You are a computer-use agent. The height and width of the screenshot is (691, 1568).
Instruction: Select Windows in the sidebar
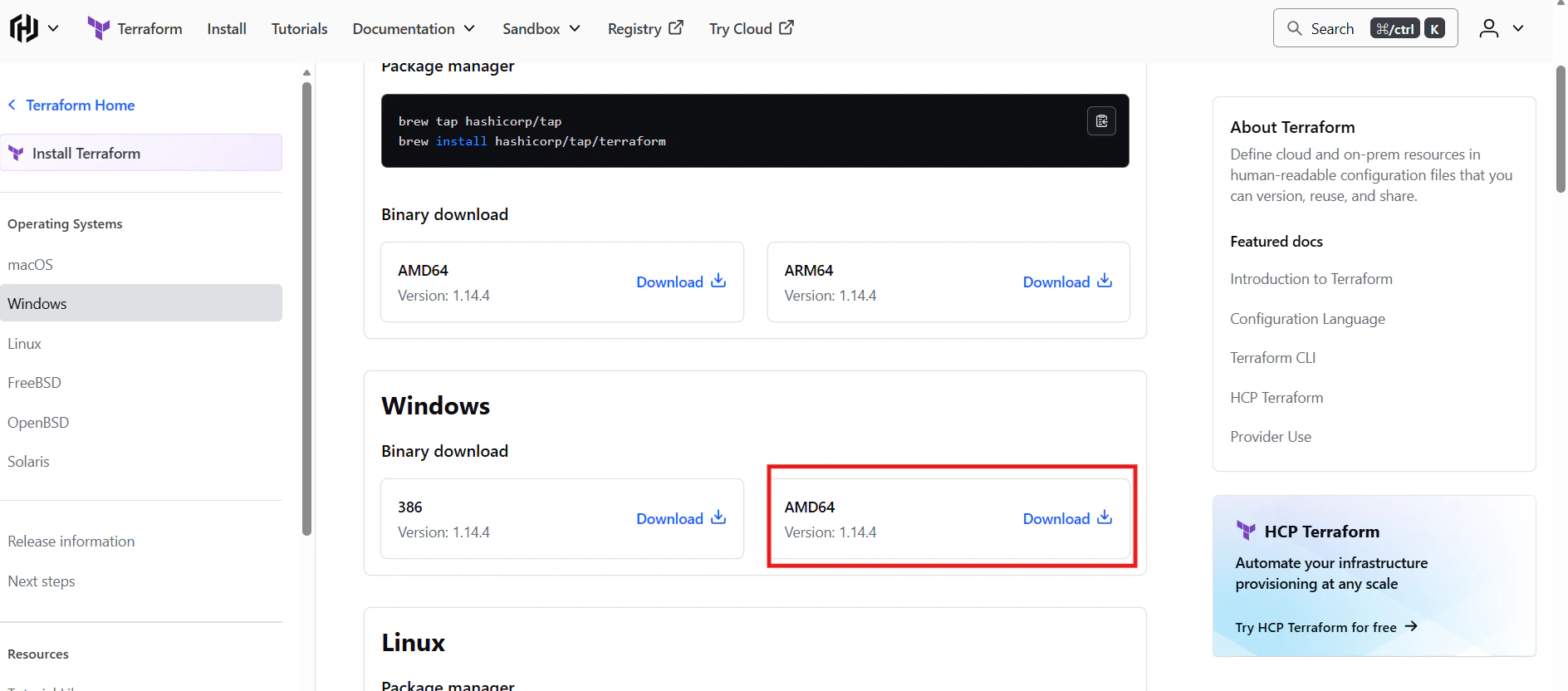141,303
